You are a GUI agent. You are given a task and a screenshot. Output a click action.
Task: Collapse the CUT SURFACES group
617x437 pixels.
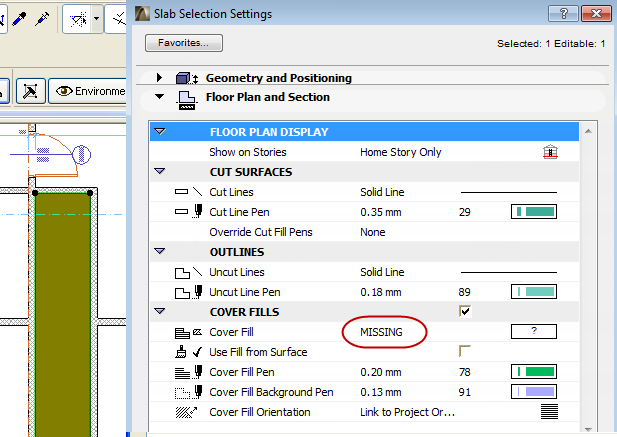pos(160,172)
